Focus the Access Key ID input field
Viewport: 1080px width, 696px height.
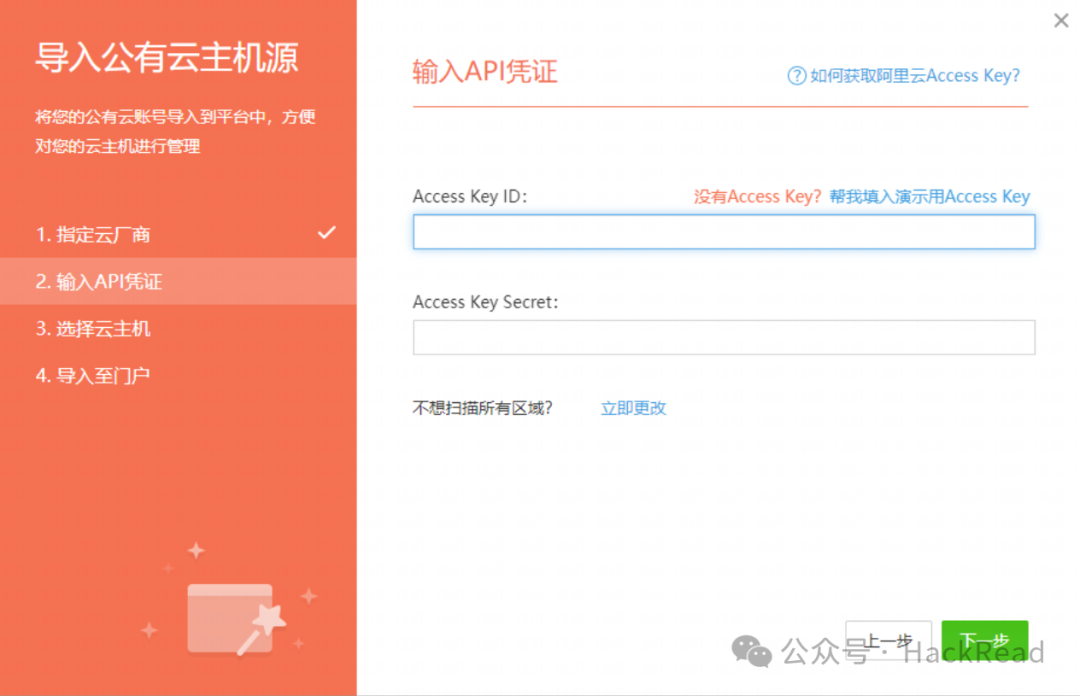(x=723, y=232)
